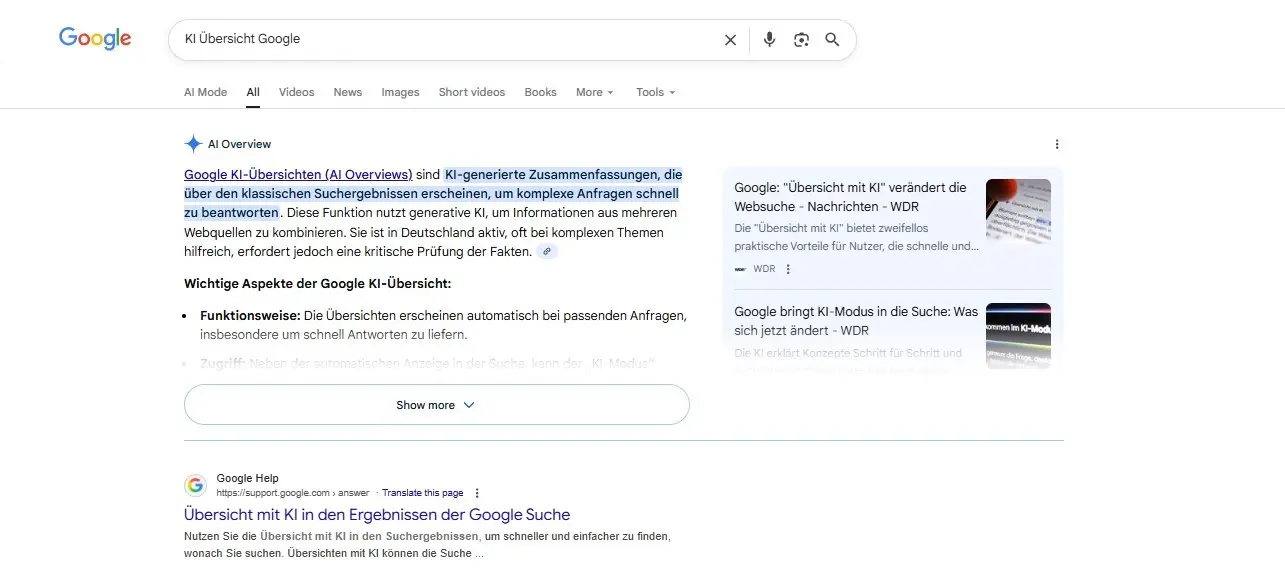
Task: Start a voice search with the microphone icon
Action: [x=768, y=39]
